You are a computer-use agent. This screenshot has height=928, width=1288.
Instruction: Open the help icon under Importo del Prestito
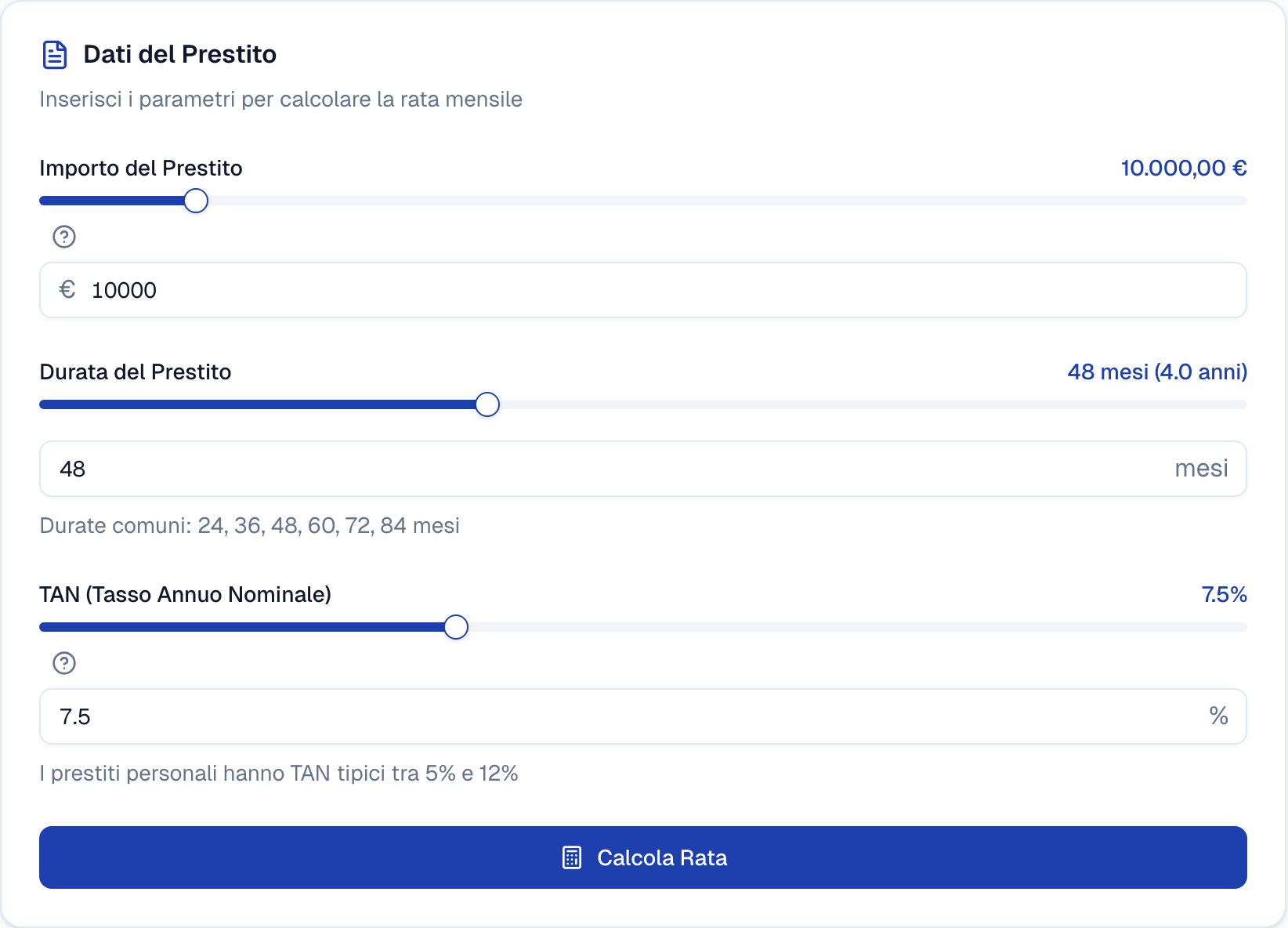coord(64,237)
